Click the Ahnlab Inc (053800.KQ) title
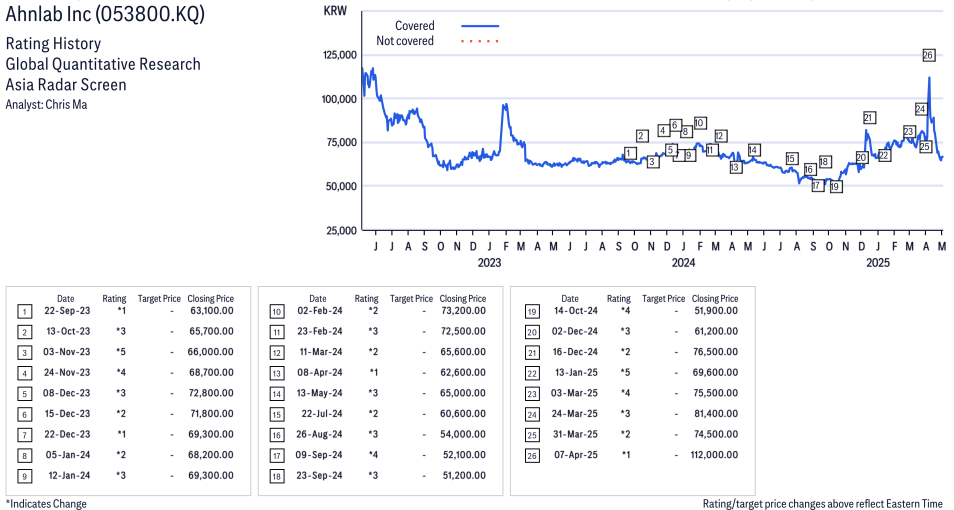 [105, 14]
